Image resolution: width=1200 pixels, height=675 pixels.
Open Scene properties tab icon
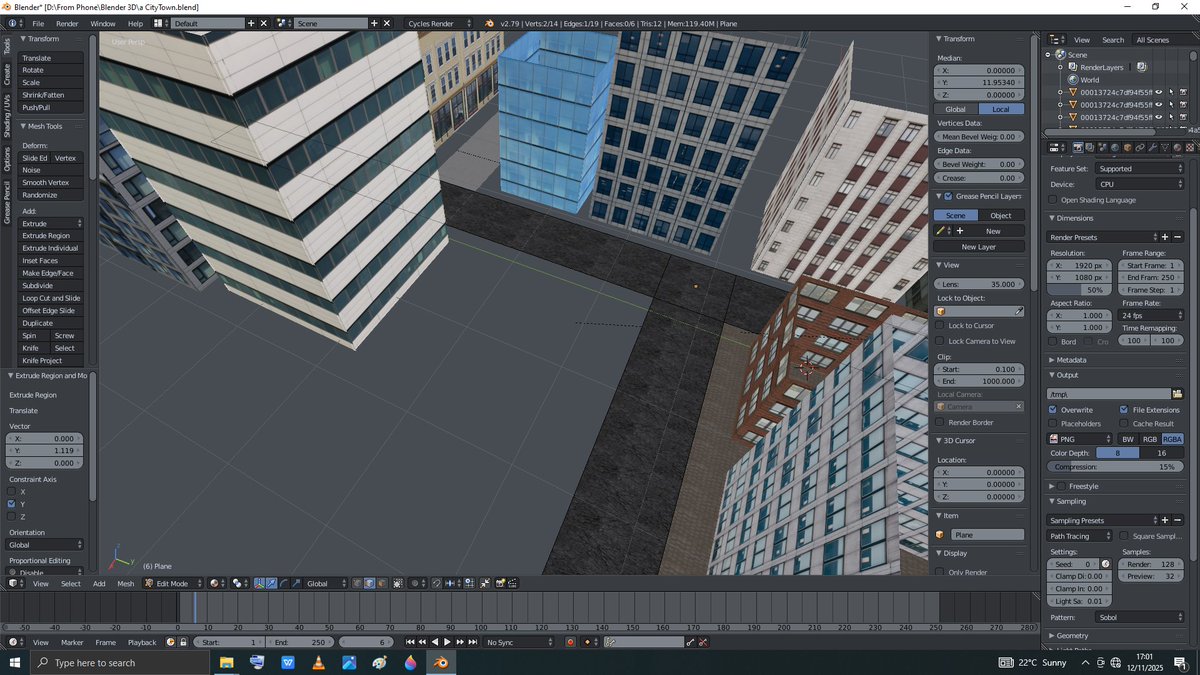point(1102,148)
